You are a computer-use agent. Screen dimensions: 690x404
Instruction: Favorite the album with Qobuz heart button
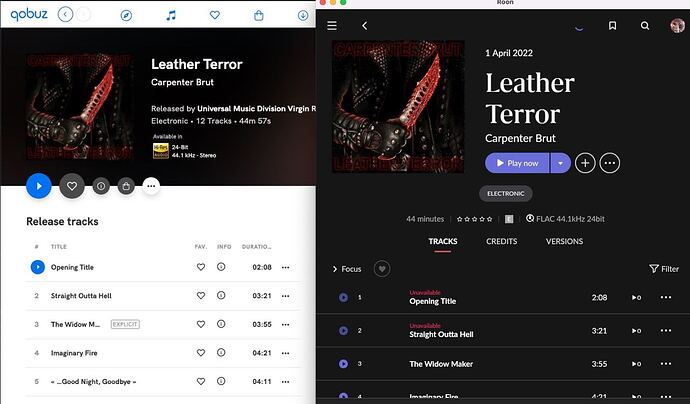[x=72, y=186]
